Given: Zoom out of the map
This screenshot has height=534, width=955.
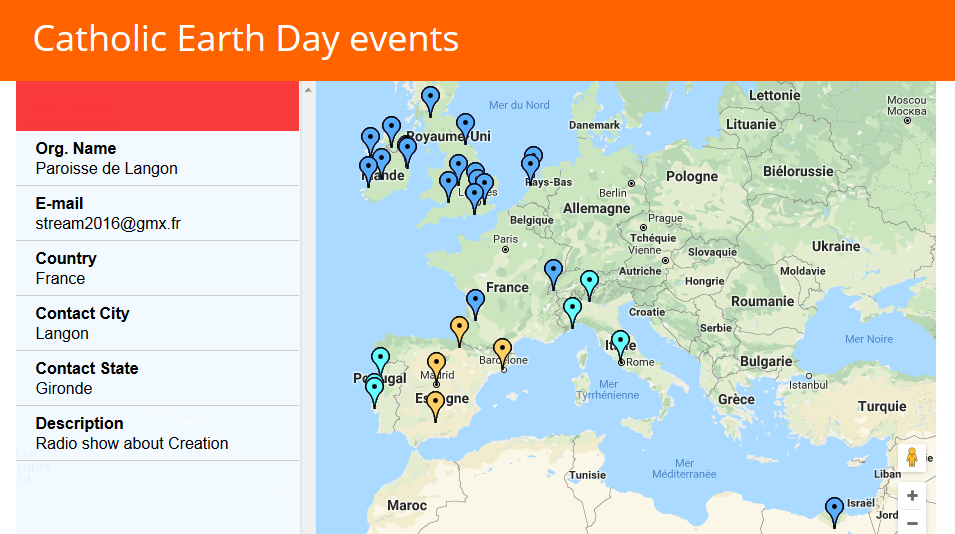Looking at the screenshot, I should [x=912, y=523].
